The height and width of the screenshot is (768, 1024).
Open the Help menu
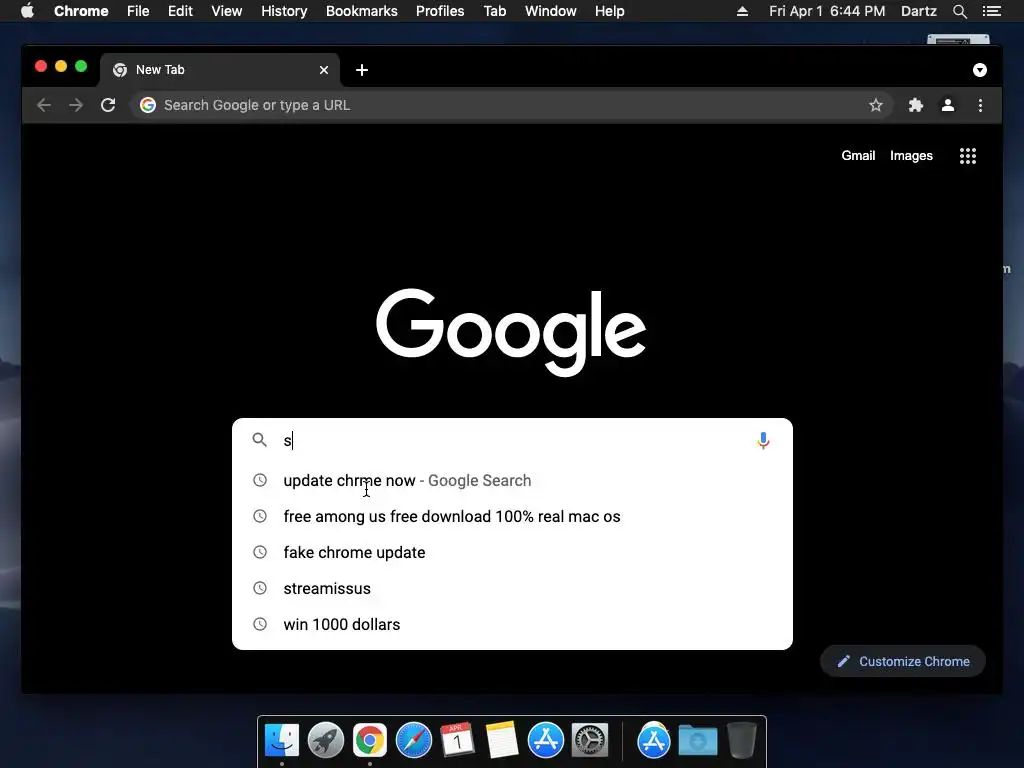pyautogui.click(x=609, y=11)
